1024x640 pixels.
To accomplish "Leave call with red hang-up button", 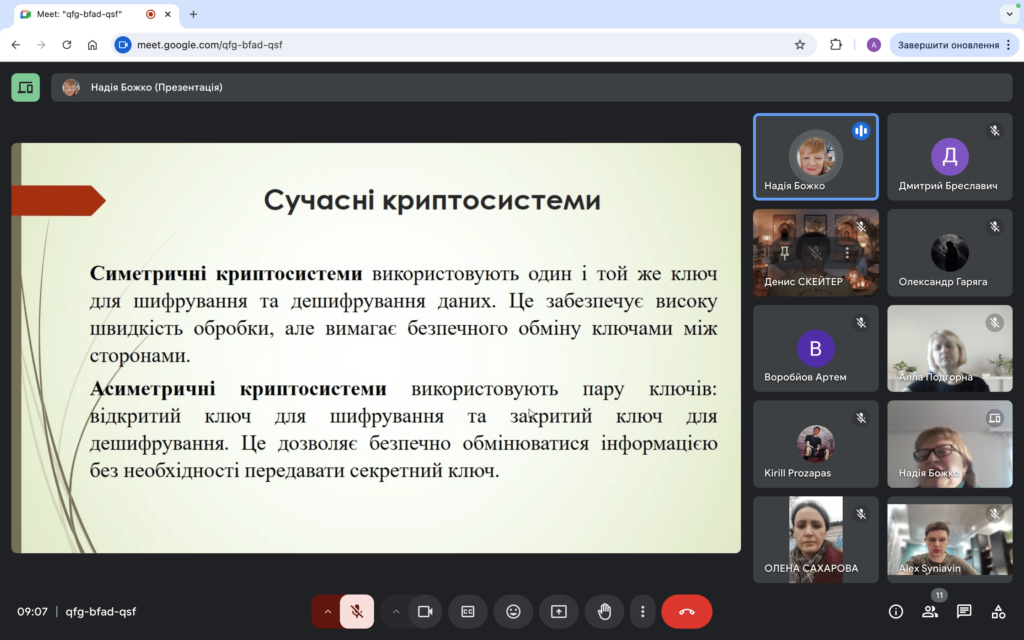I will pos(686,612).
